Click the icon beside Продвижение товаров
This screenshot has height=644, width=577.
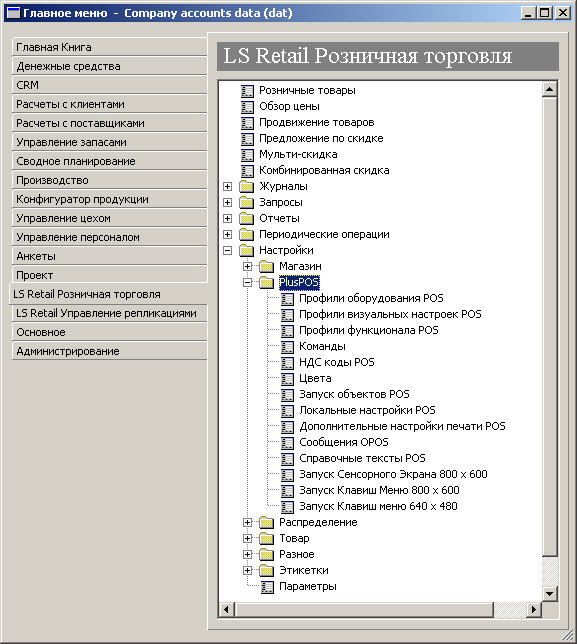[x=247, y=122]
